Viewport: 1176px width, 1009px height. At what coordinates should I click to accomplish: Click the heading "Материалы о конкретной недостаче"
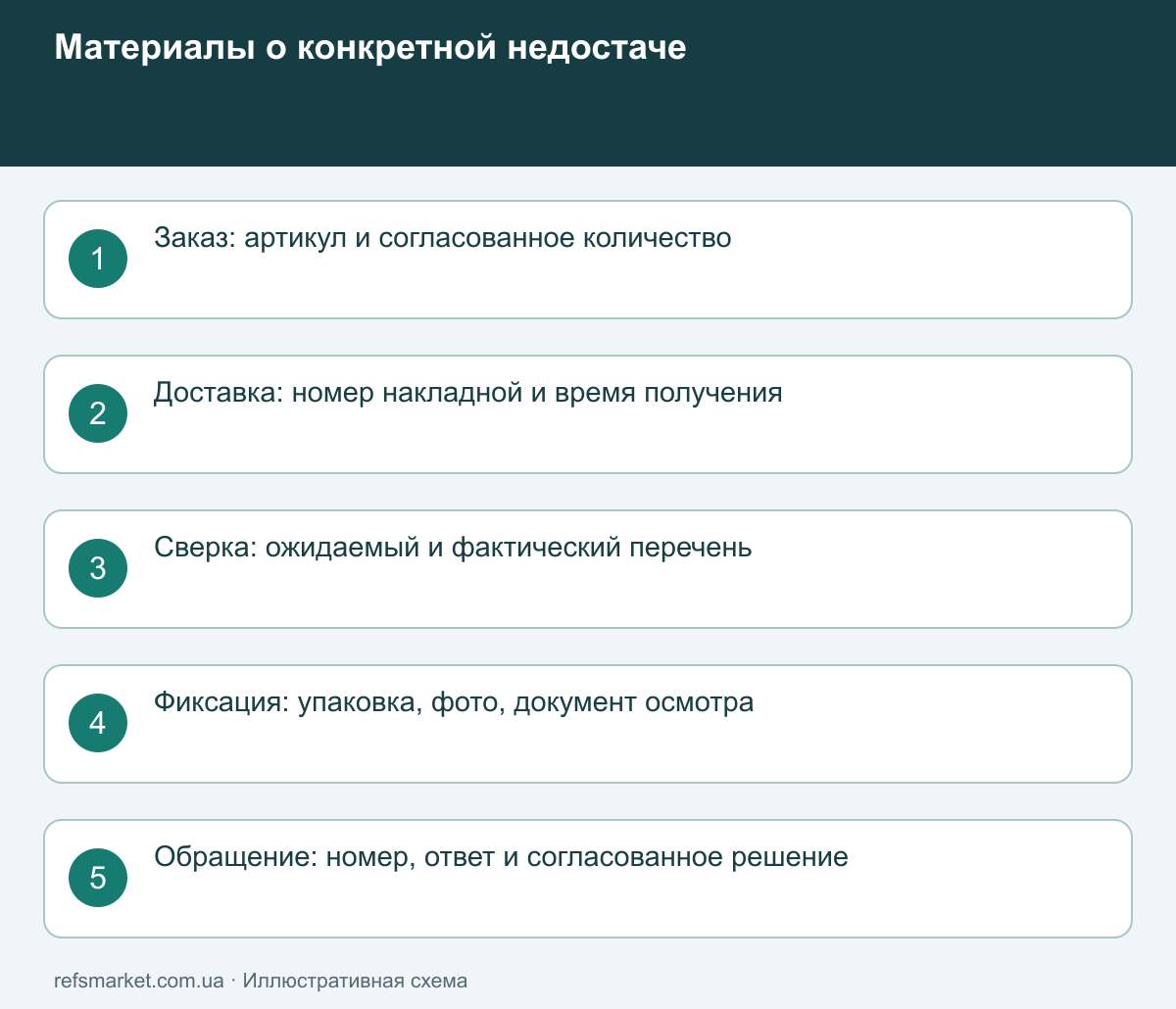370,47
